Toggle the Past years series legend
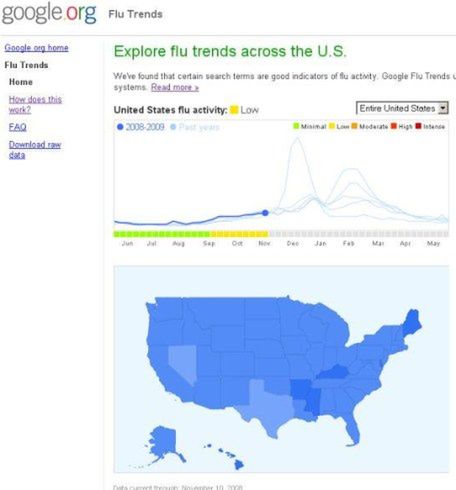The height and width of the screenshot is (490, 456). tap(195, 127)
